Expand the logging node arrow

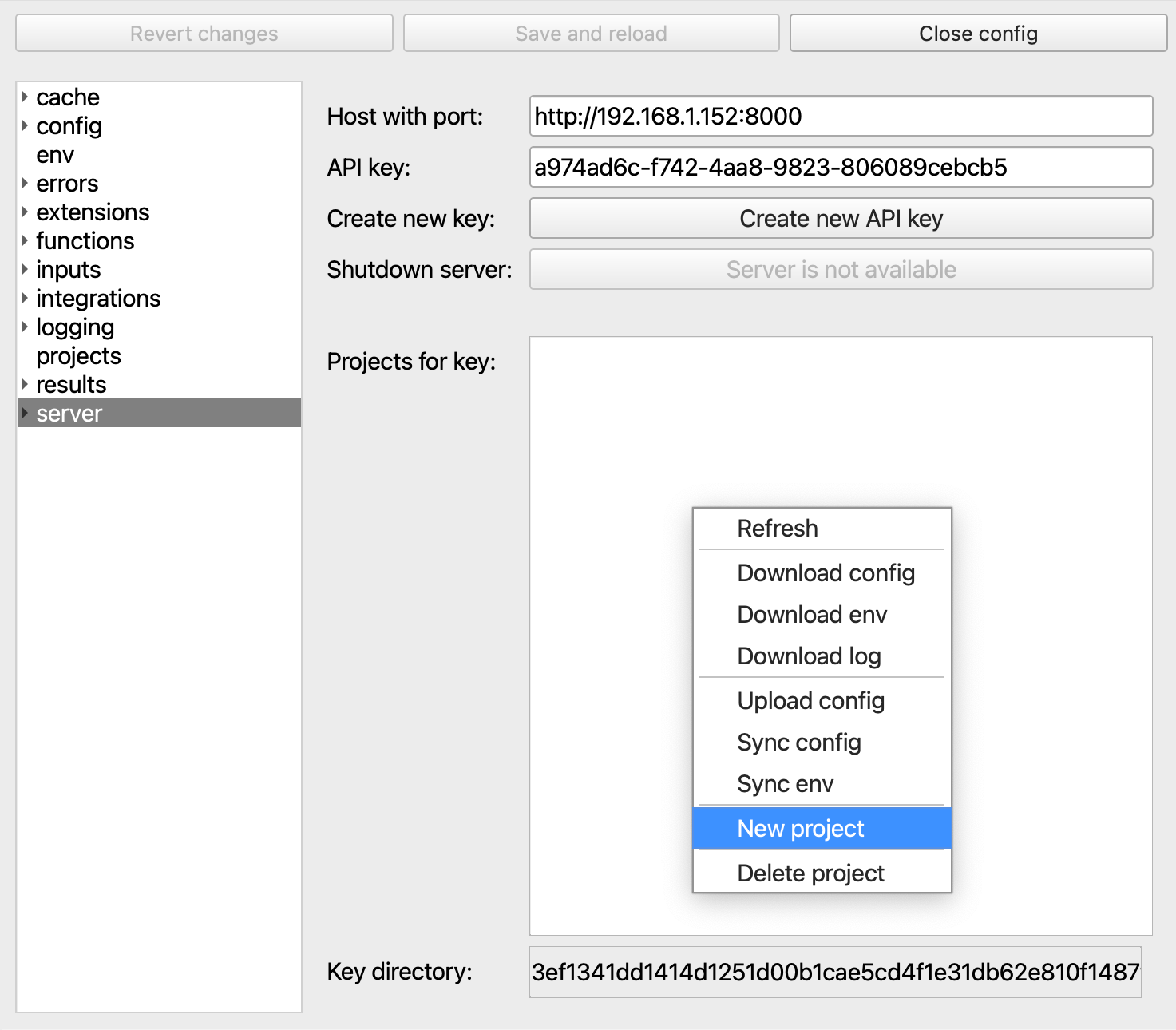(25, 327)
